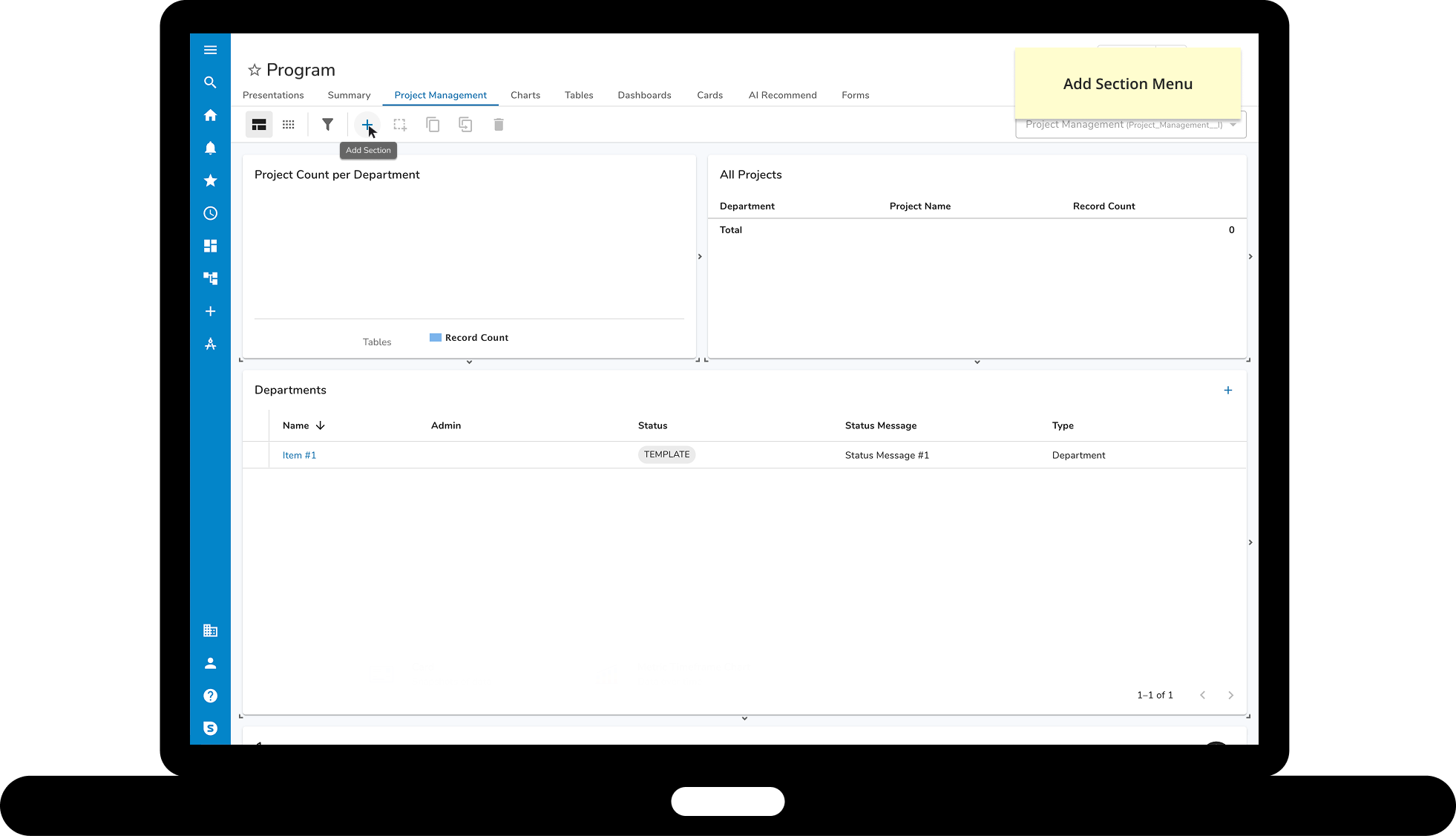The width and height of the screenshot is (1456, 836).
Task: Click the S logo icon in sidebar
Action: coord(210,728)
